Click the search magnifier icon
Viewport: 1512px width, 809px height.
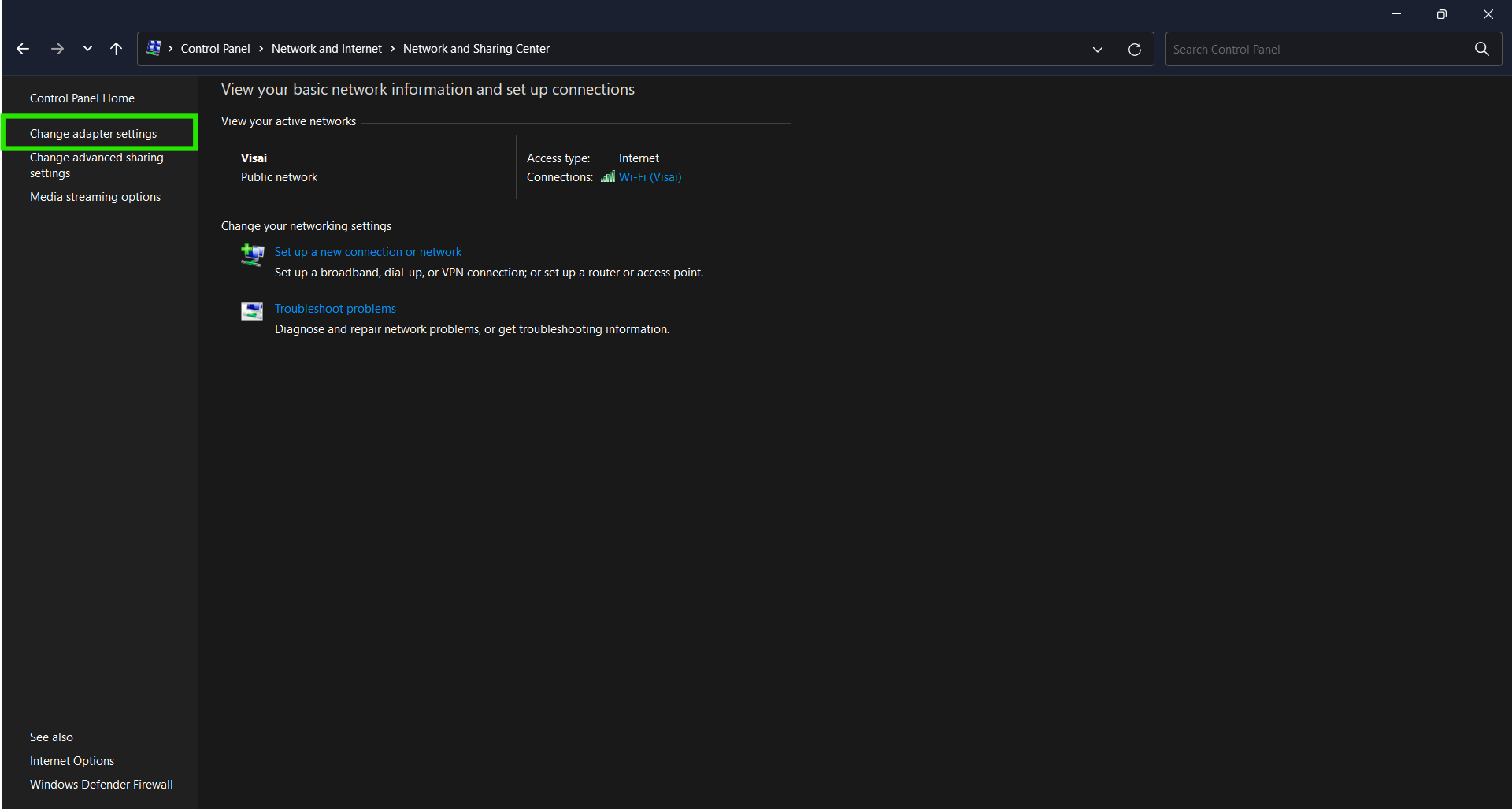[x=1481, y=49]
